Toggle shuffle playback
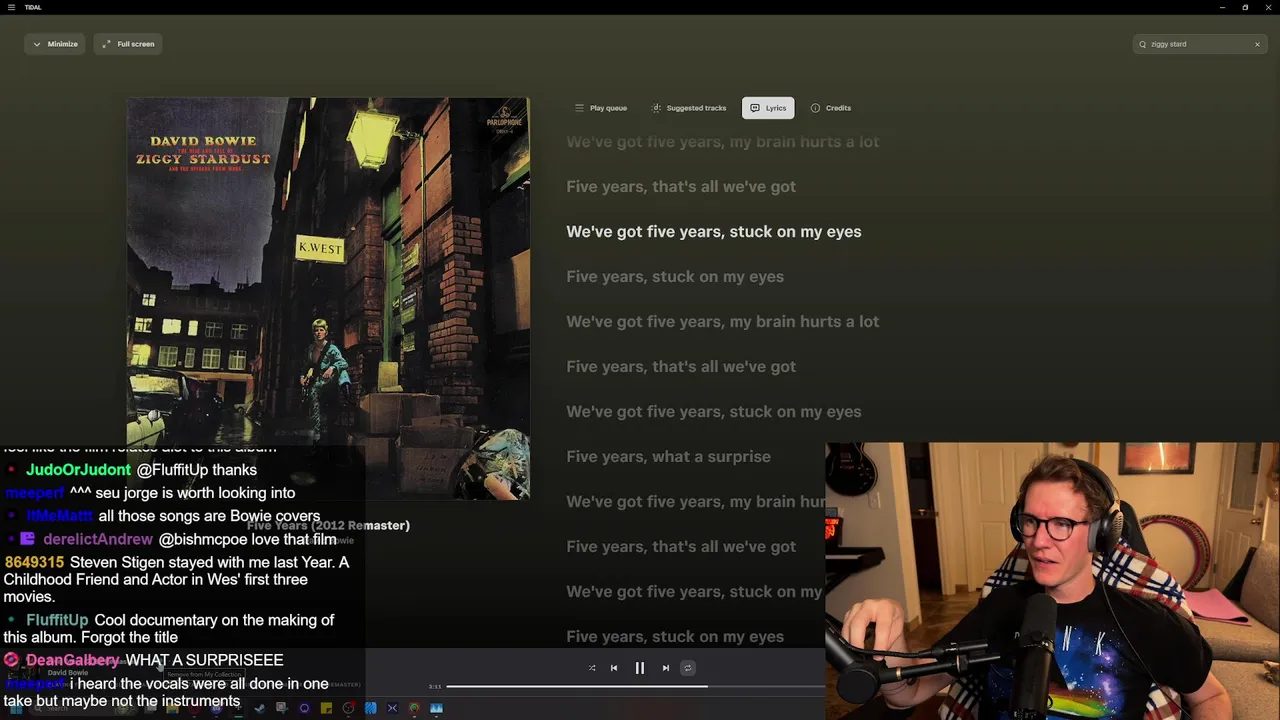This screenshot has width=1280, height=720. [x=592, y=668]
